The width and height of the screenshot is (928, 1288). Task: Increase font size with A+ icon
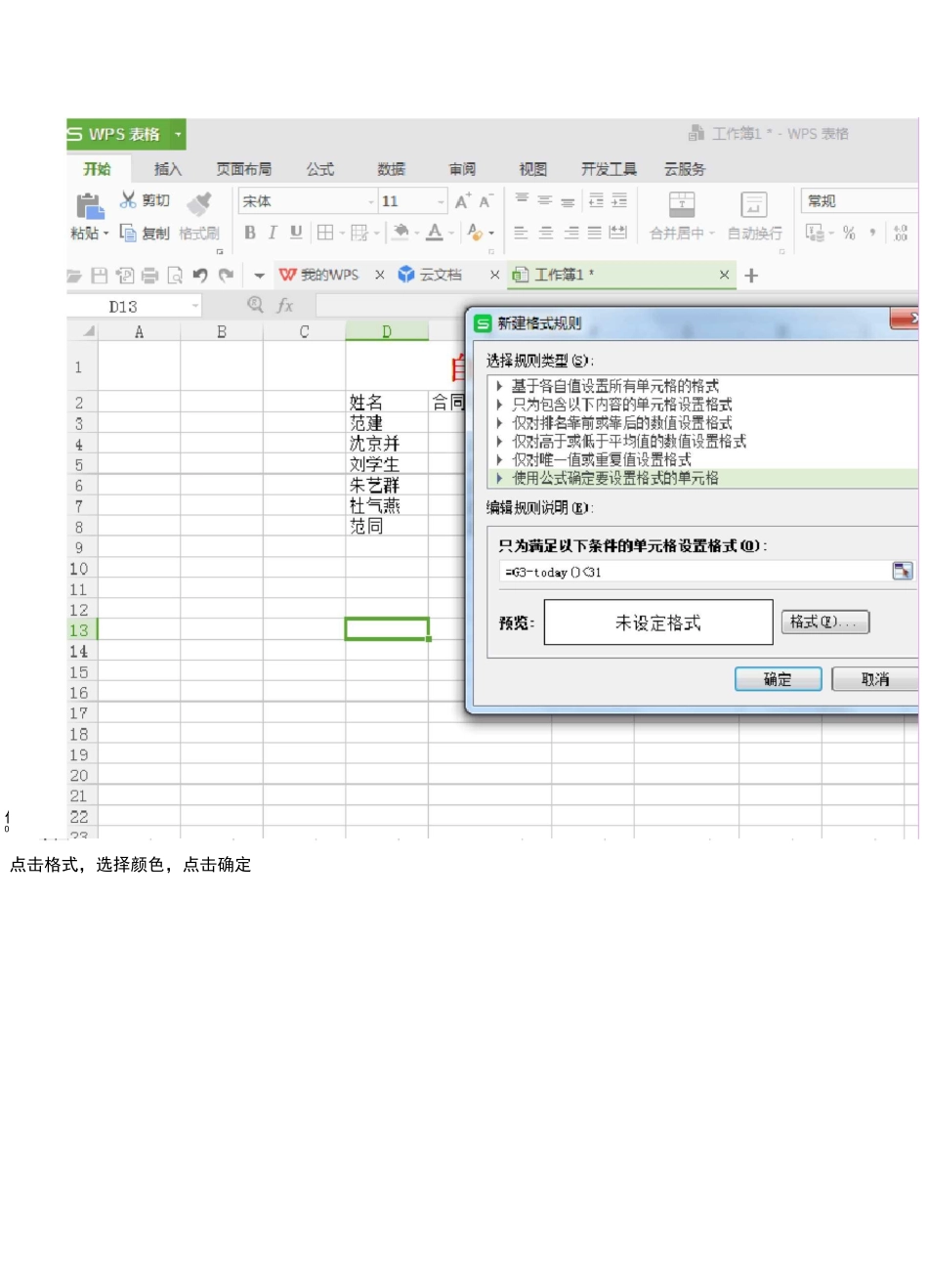pos(463,201)
